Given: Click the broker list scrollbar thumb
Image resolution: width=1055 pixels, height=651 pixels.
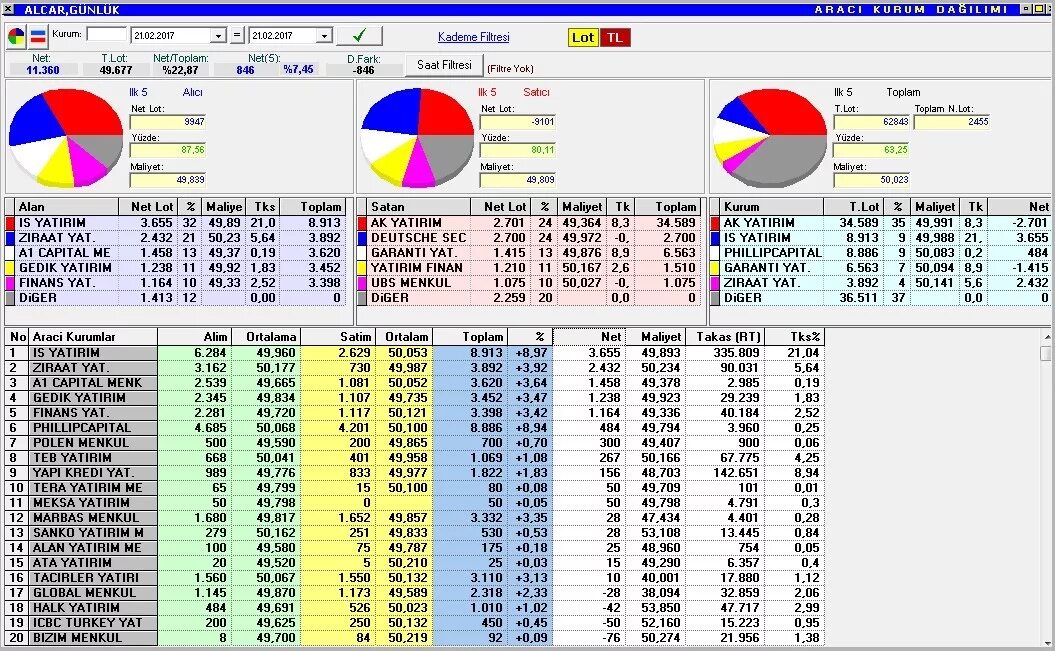Looking at the screenshot, I should coord(1046,353).
